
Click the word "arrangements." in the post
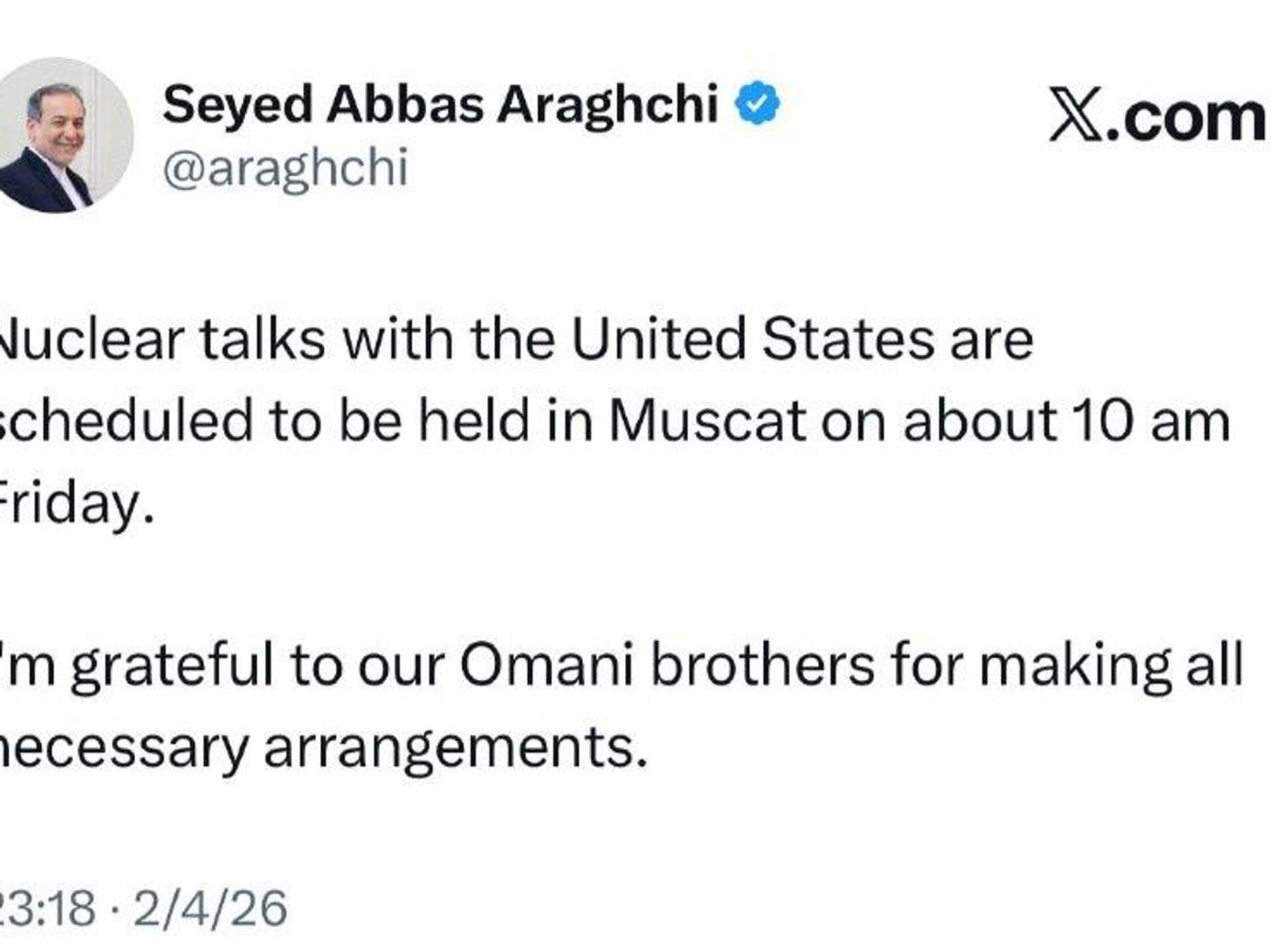point(455,748)
